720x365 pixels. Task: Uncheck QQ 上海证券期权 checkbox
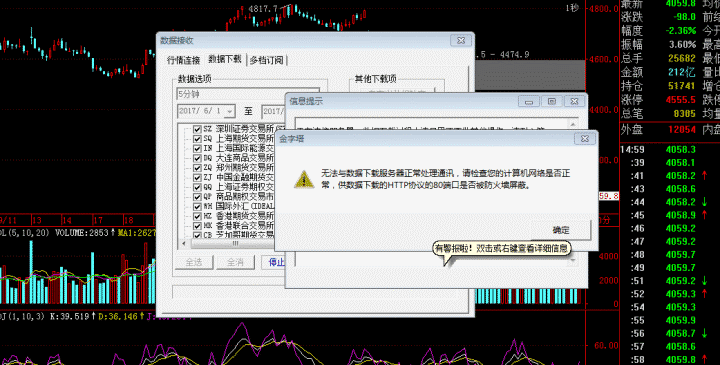(x=197, y=187)
